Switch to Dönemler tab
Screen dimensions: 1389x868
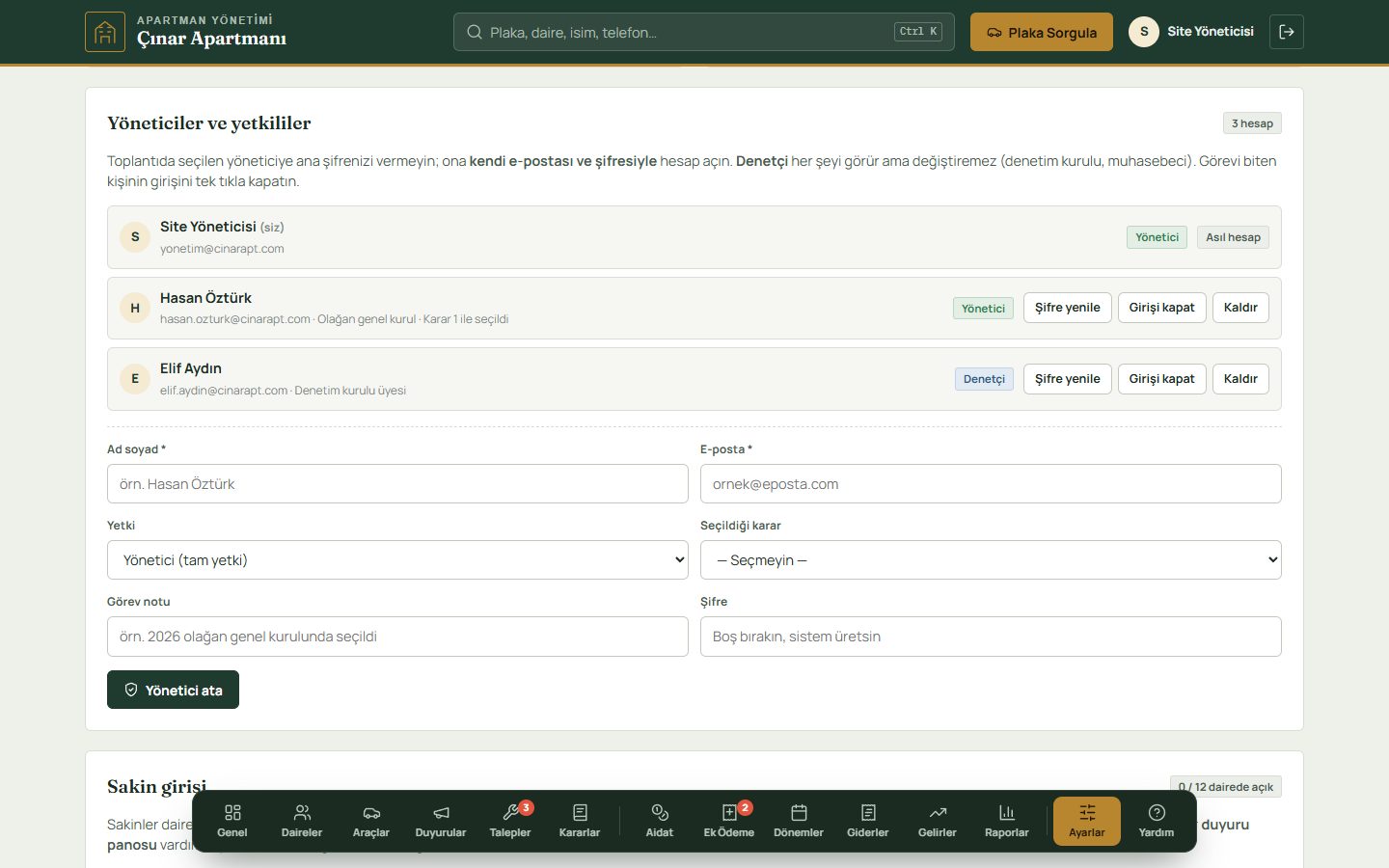(x=799, y=821)
